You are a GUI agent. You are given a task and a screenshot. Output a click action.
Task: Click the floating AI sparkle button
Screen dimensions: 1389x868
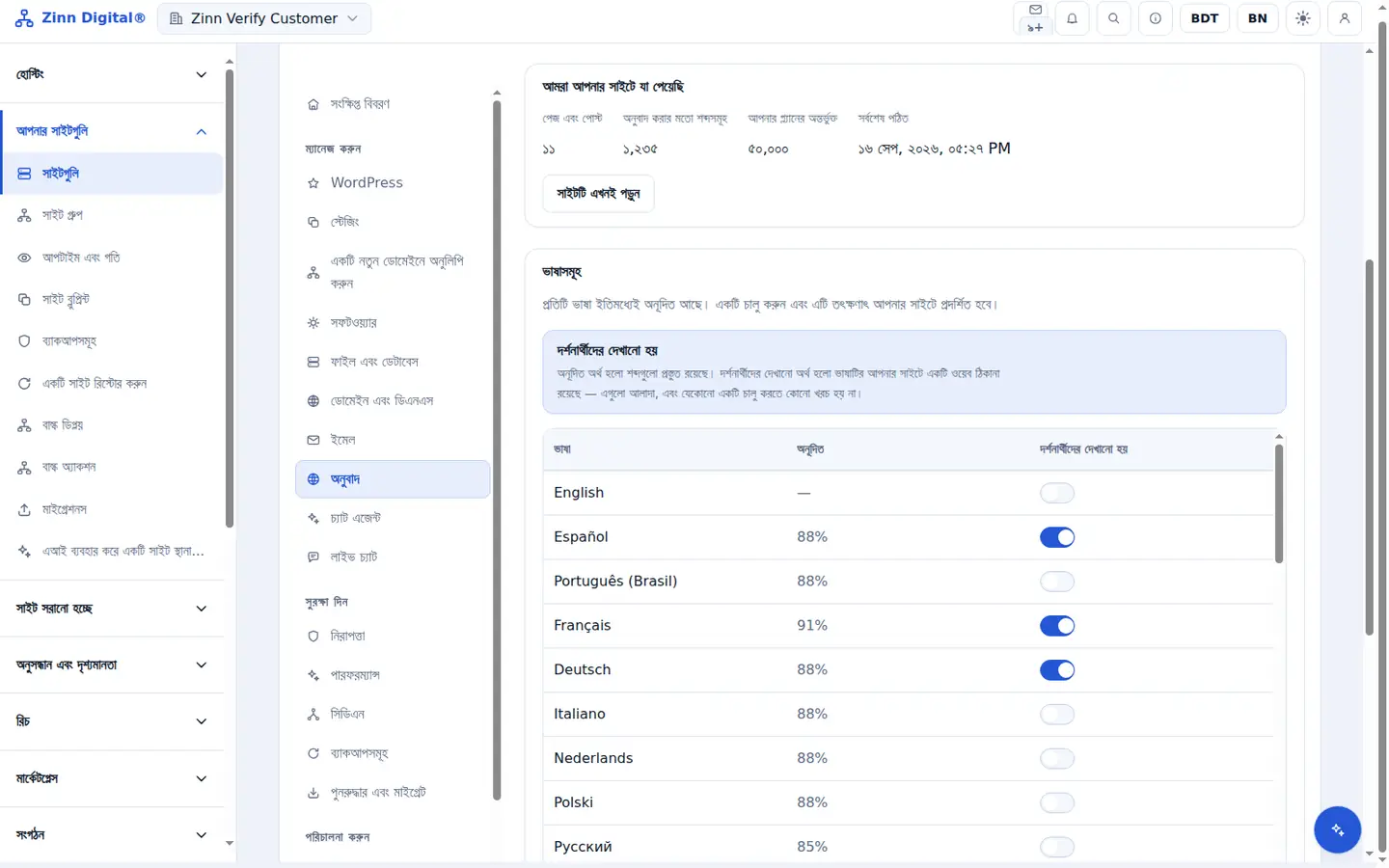tap(1337, 829)
